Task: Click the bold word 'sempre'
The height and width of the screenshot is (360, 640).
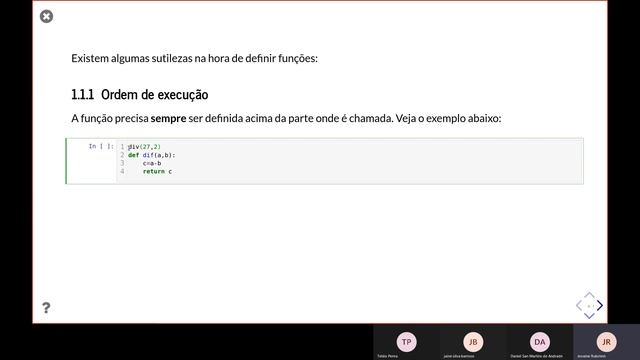Action: (168, 118)
